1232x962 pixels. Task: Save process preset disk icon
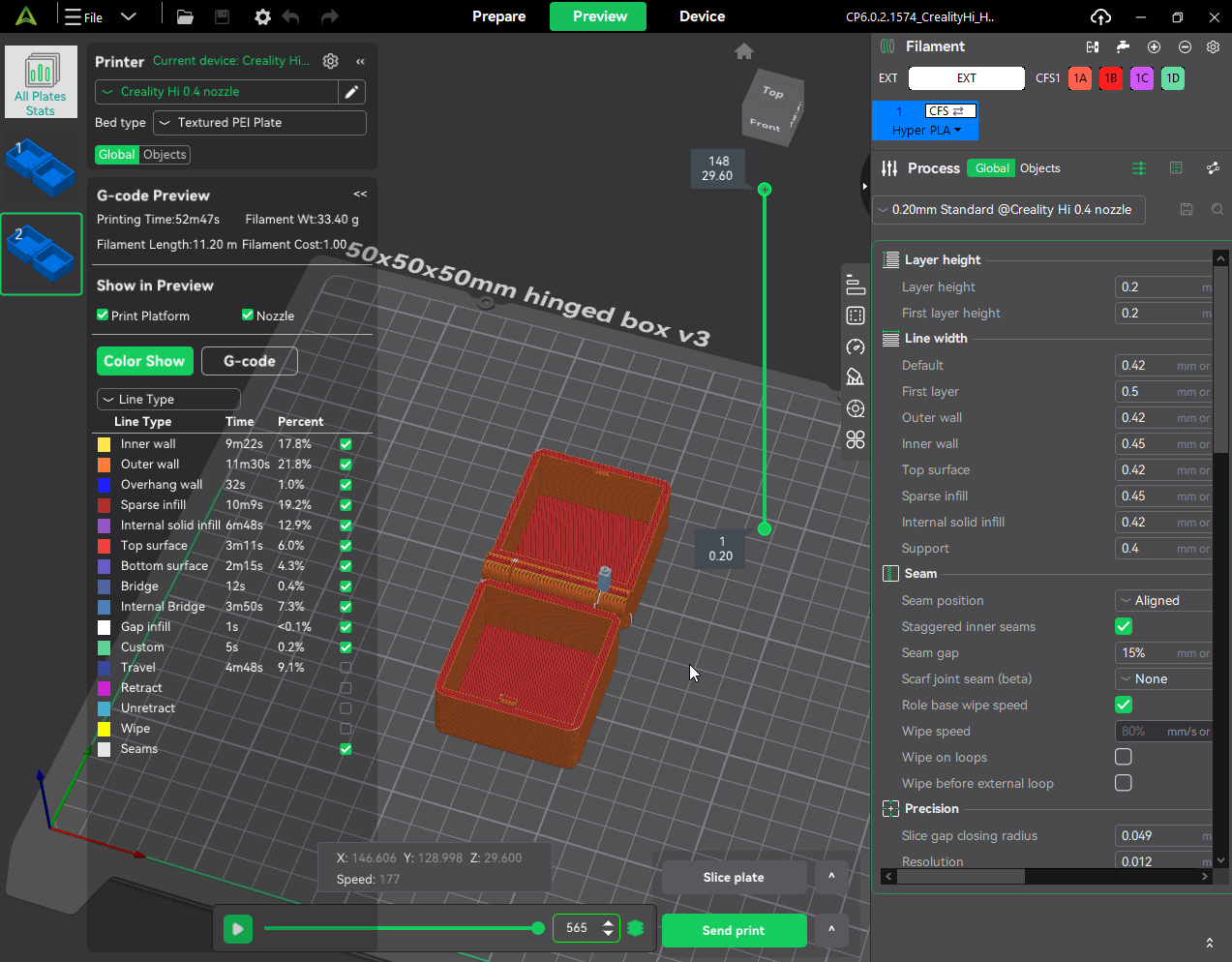click(x=1187, y=209)
